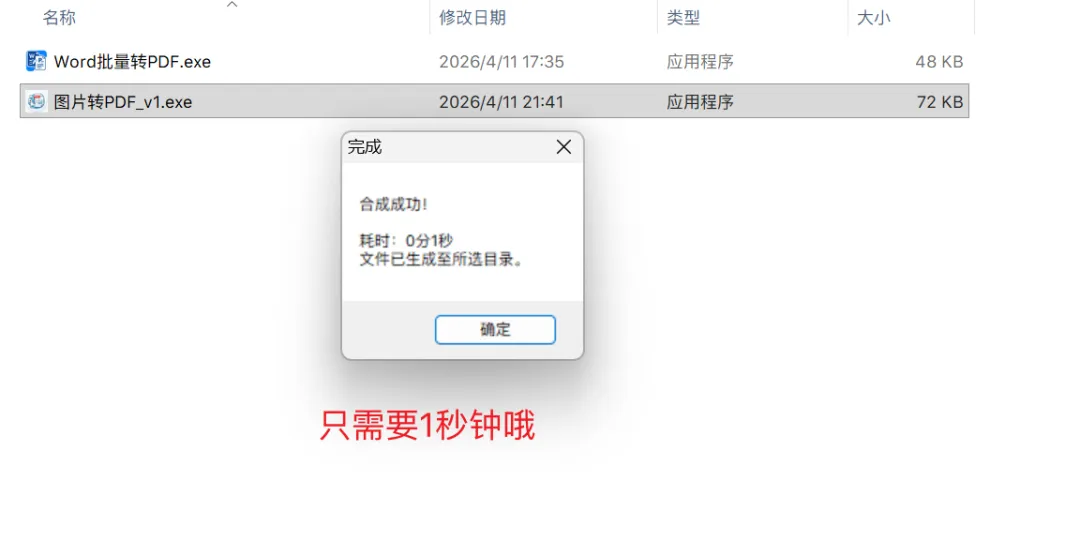
Task: Click the 耗时: 0分1秒 text line
Action: click(406, 240)
